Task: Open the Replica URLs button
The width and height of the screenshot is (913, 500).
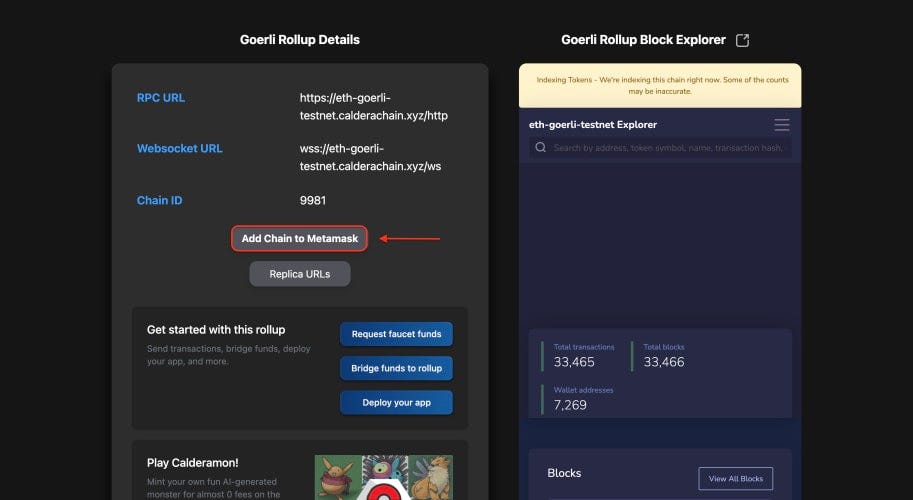Action: (300, 274)
